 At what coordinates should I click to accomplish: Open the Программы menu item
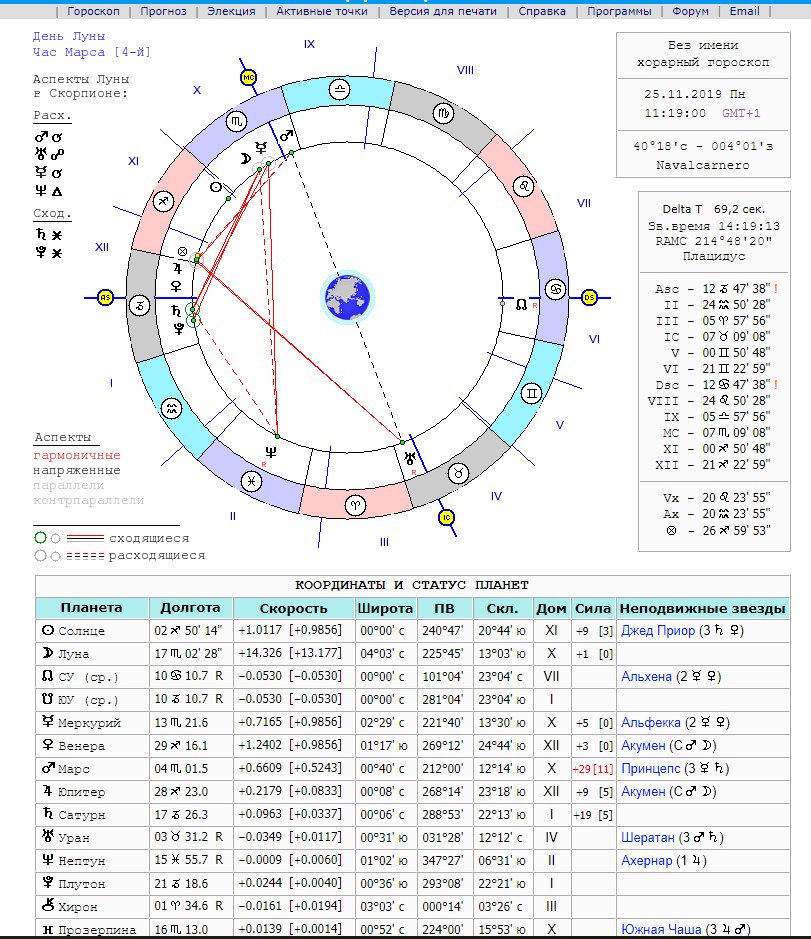click(619, 11)
